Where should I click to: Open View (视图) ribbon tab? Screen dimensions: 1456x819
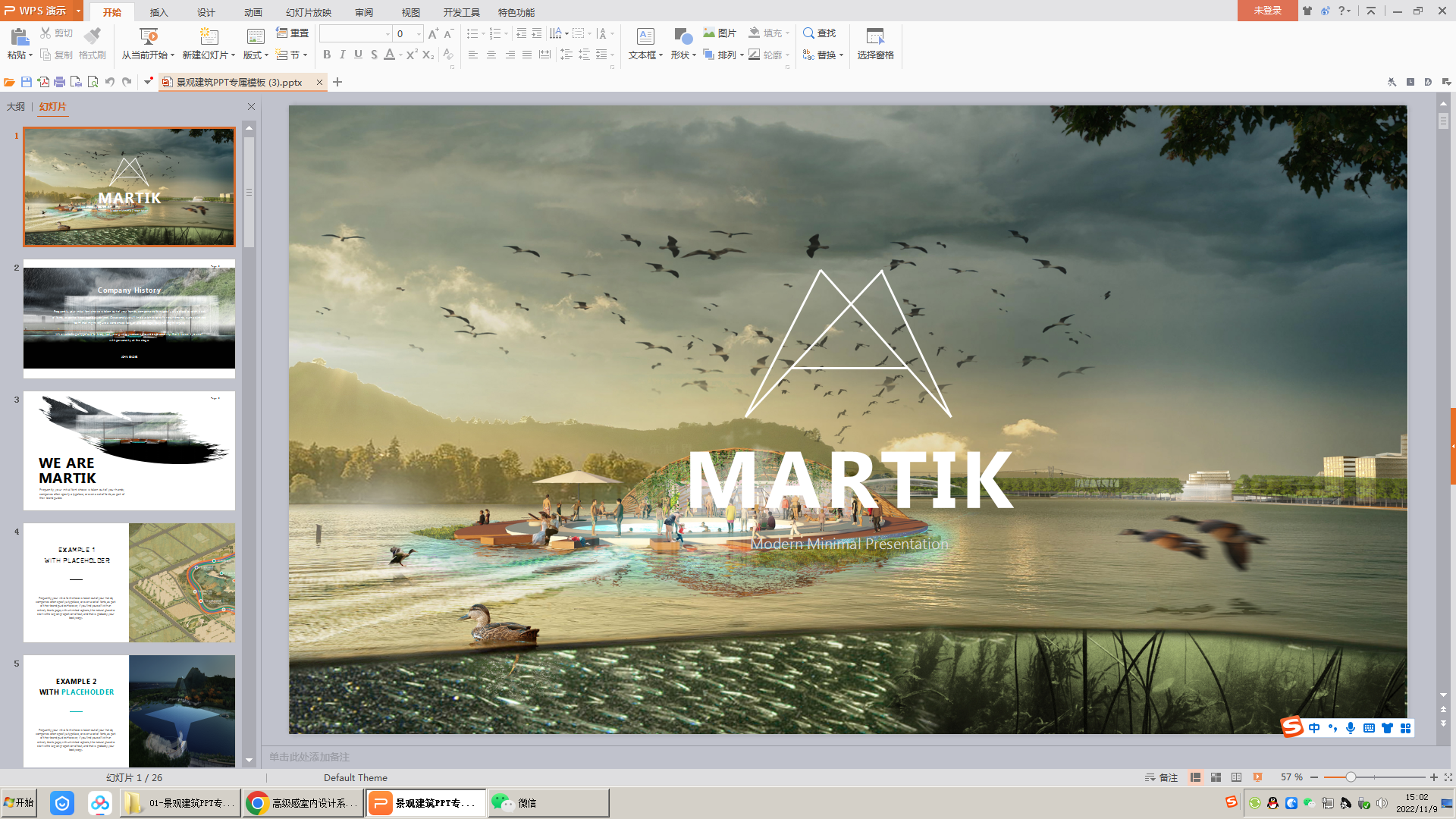click(410, 12)
